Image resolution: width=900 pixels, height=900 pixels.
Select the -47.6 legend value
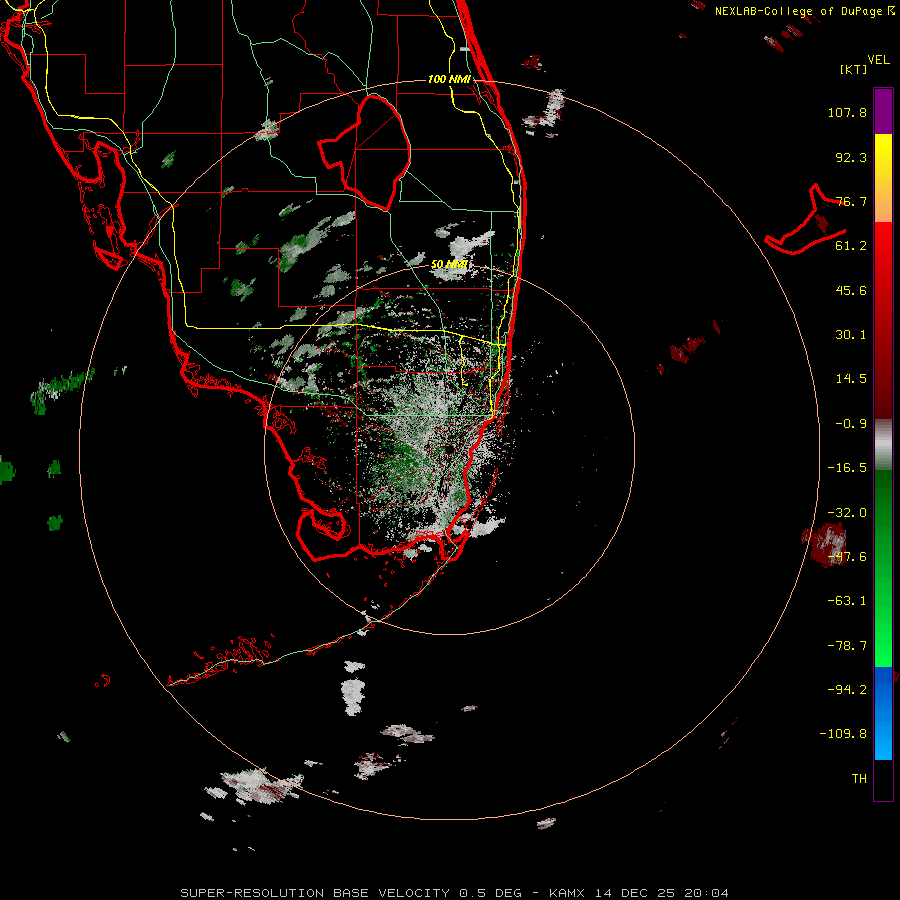click(847, 557)
